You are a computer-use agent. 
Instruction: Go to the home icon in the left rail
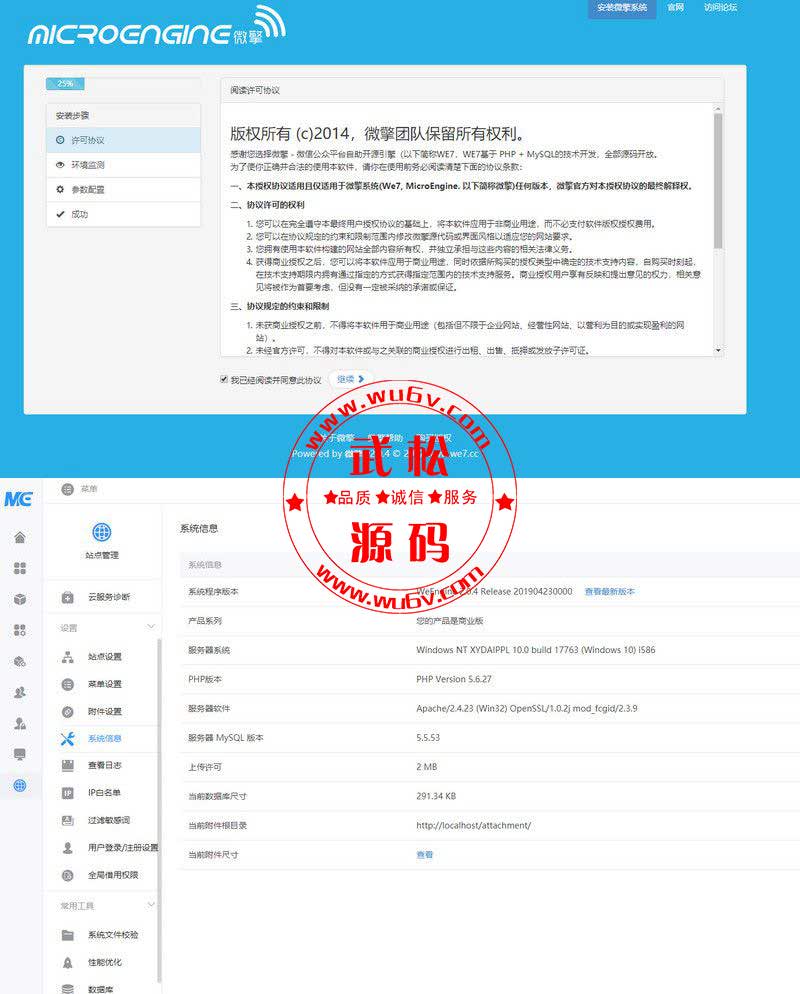click(20, 538)
